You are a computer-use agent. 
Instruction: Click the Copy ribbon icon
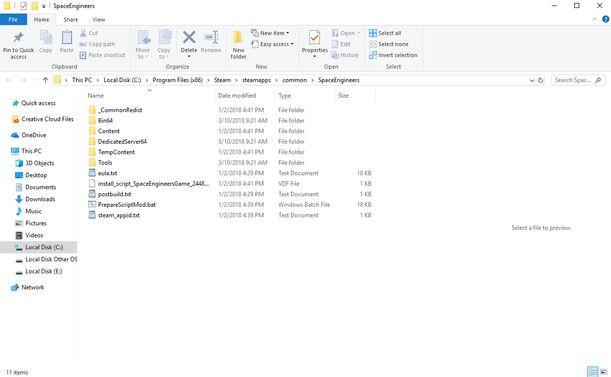click(46, 38)
